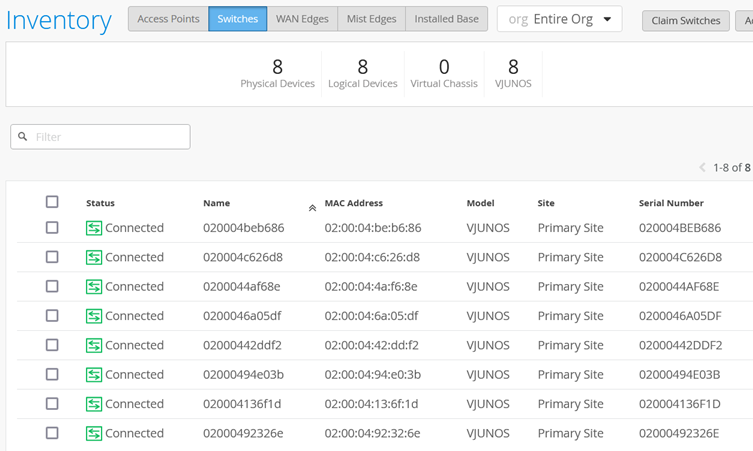Go to the Installed Base tab
The width and height of the screenshot is (753, 451).
(446, 19)
